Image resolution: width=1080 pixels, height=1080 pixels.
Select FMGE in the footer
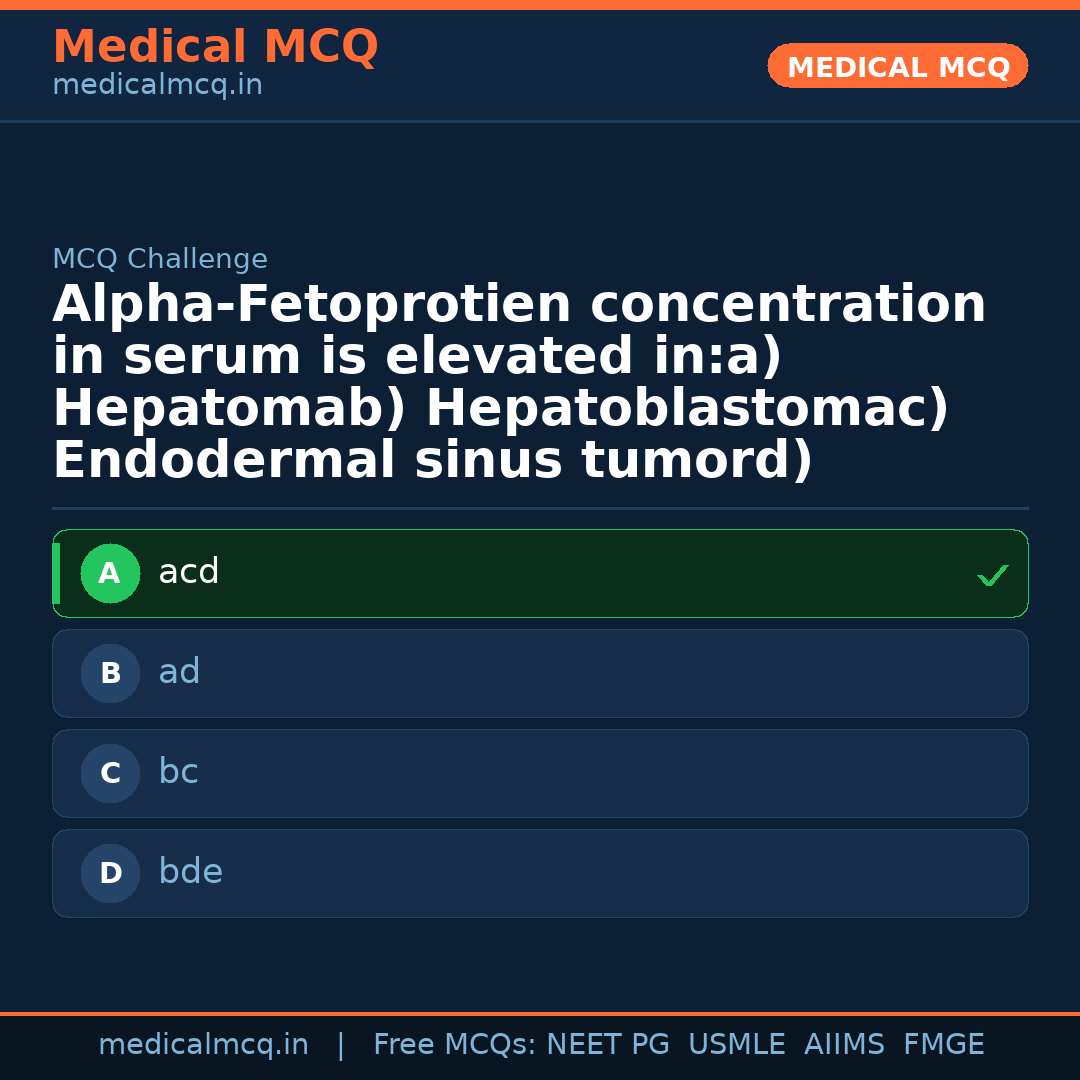(x=944, y=1045)
